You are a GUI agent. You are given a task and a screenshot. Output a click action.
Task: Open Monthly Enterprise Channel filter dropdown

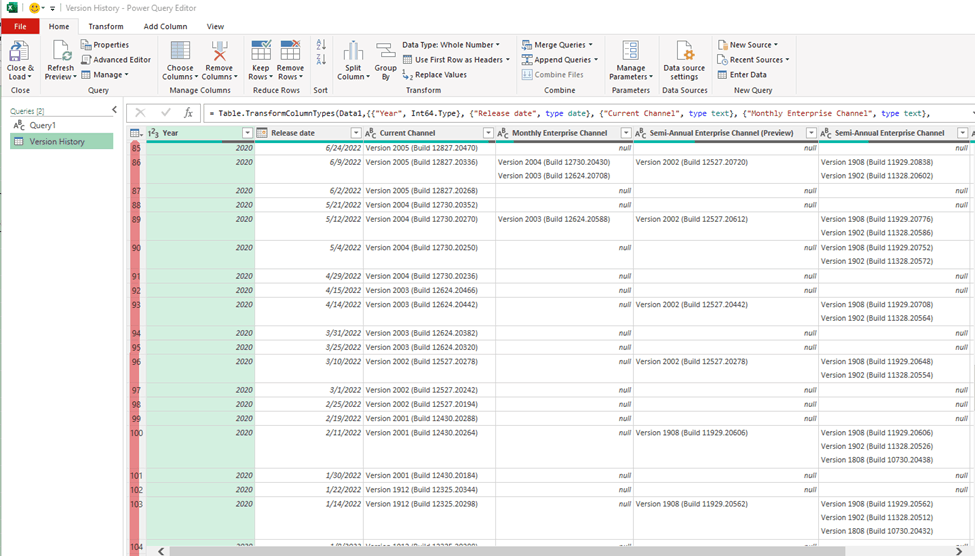(626, 133)
